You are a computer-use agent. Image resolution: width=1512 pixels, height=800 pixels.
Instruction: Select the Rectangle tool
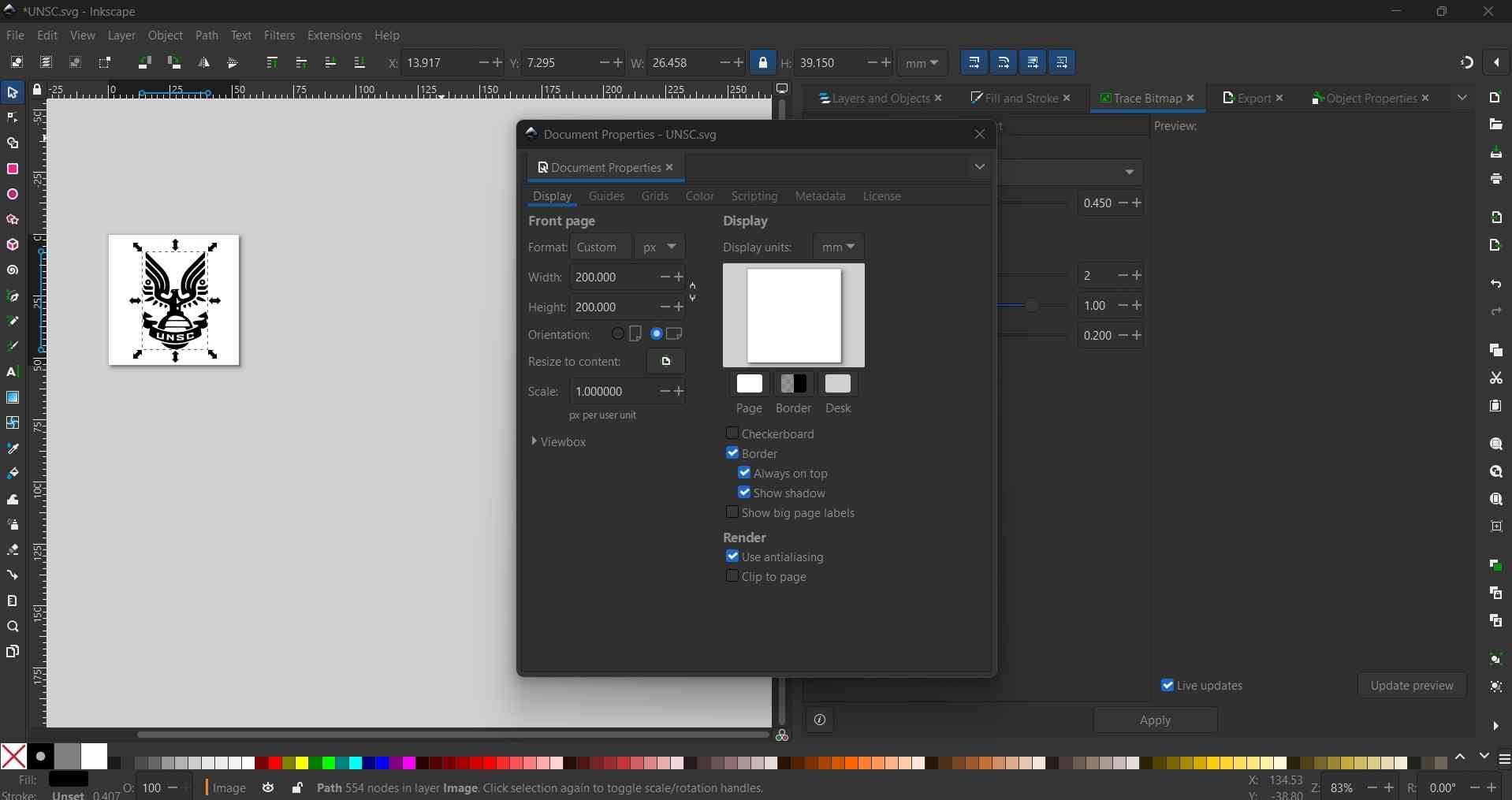pos(13,169)
